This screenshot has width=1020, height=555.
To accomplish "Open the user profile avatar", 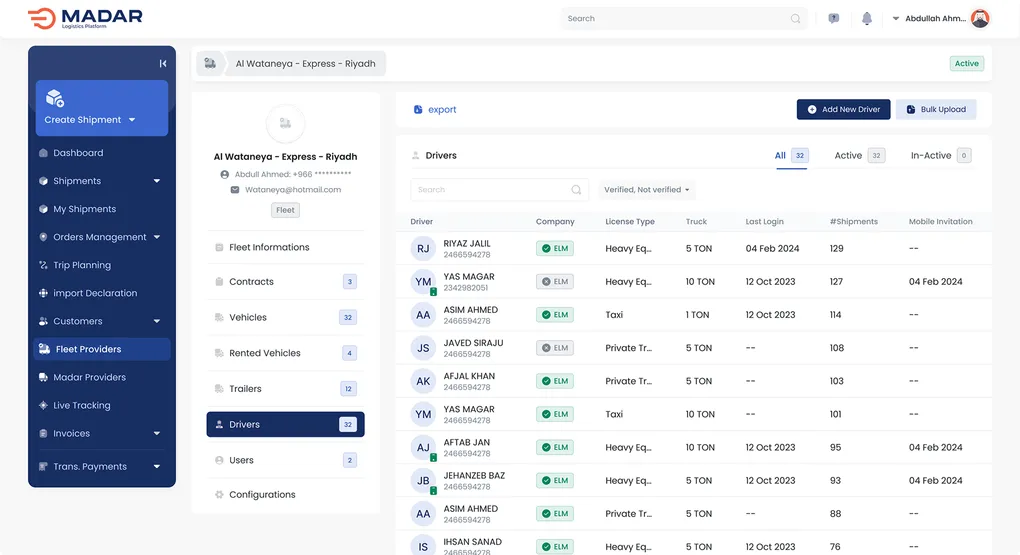I will tap(980, 18).
